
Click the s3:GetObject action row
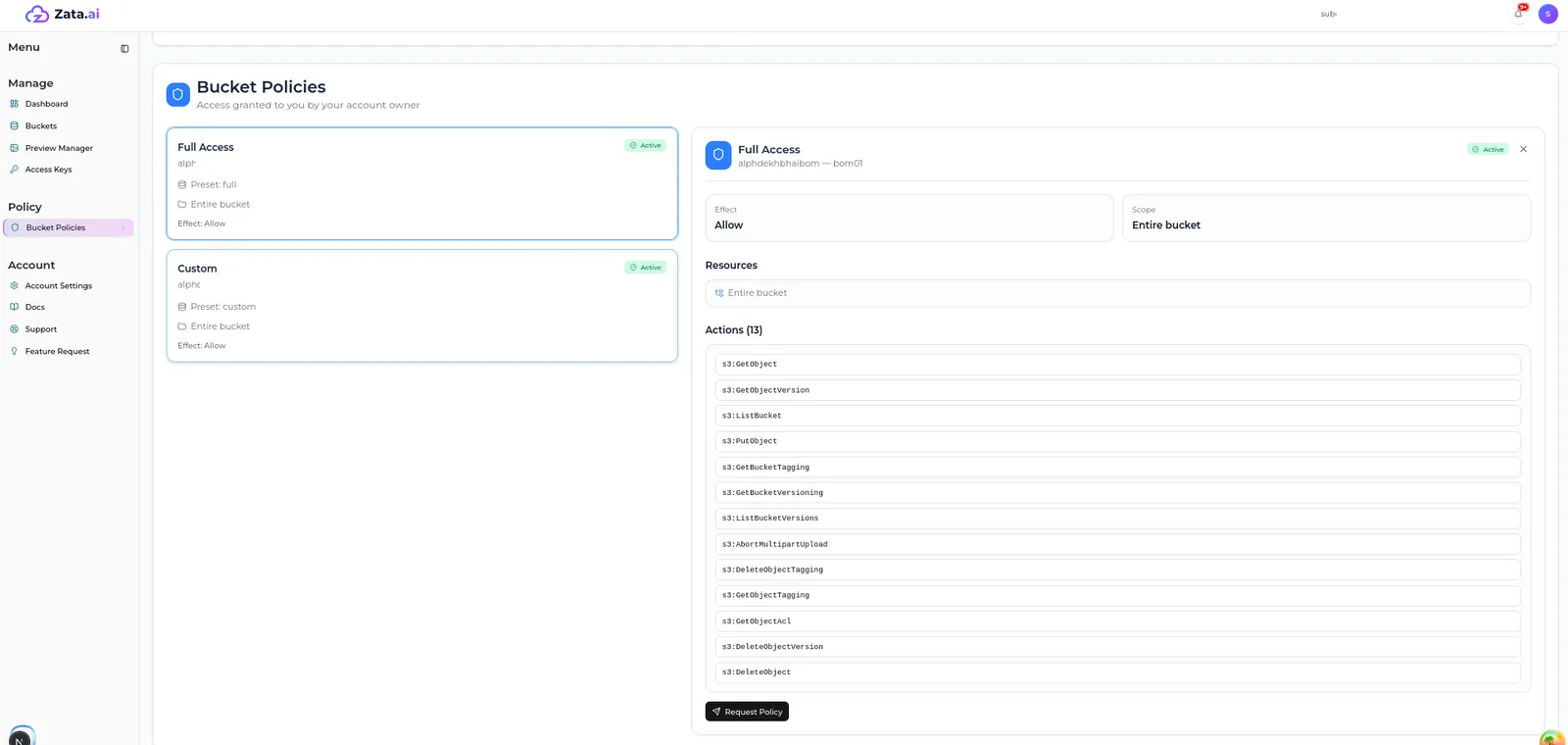coord(1118,364)
